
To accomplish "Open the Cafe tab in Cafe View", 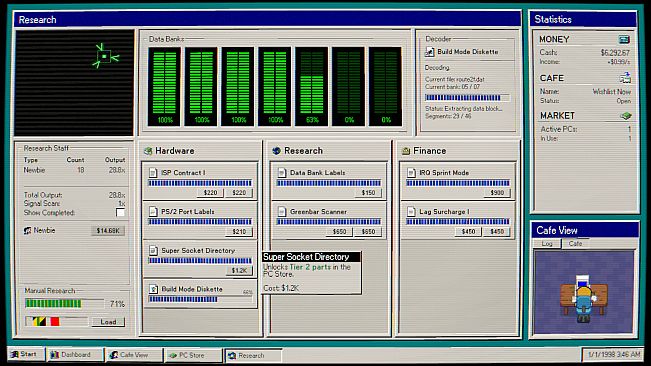I will [x=575, y=244].
